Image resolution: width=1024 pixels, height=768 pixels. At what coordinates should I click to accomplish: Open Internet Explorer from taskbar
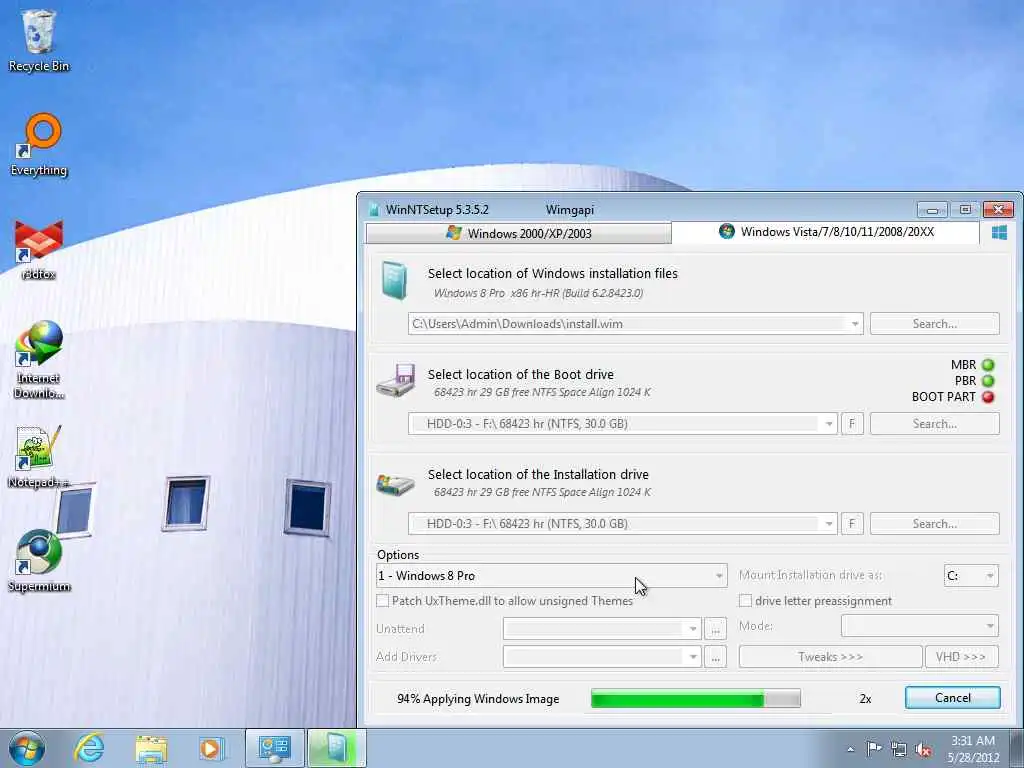89,748
